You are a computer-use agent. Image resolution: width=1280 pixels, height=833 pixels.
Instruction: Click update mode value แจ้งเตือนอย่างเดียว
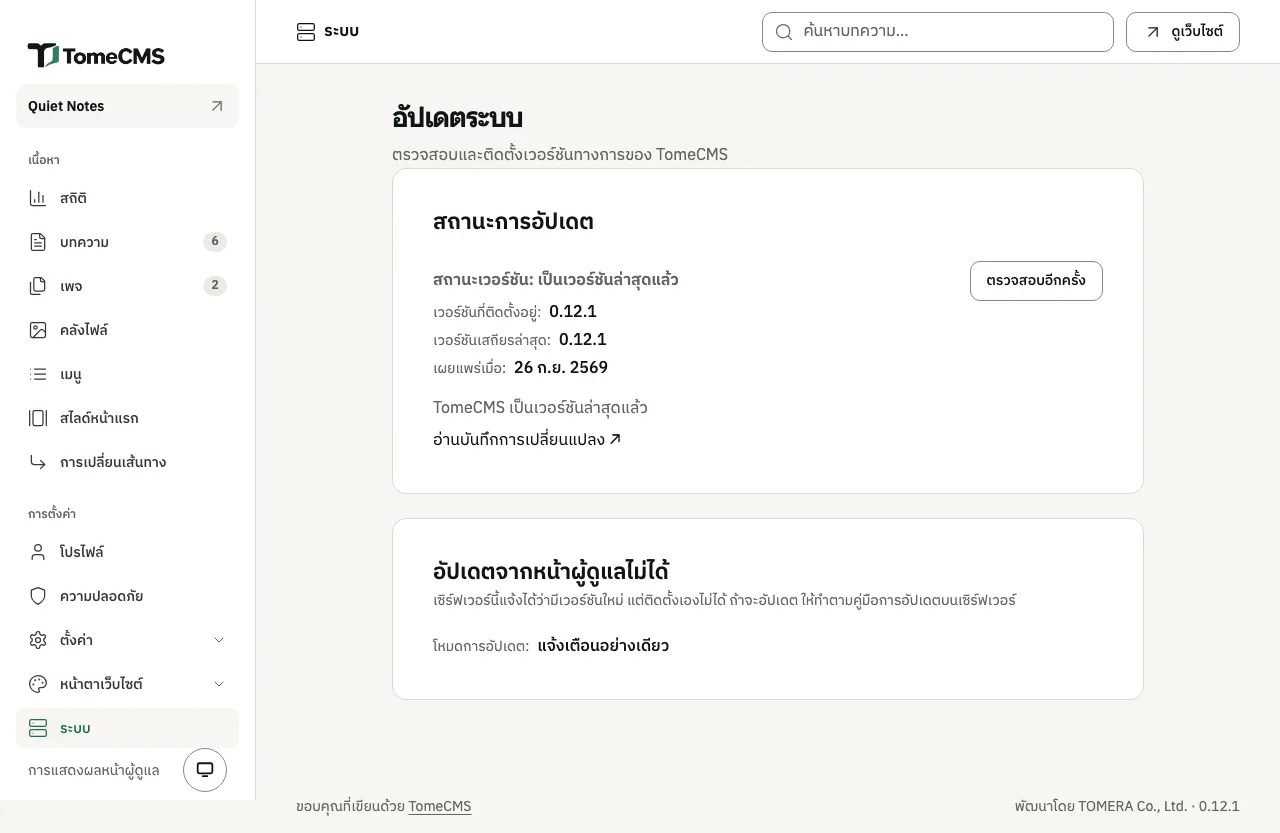(603, 646)
